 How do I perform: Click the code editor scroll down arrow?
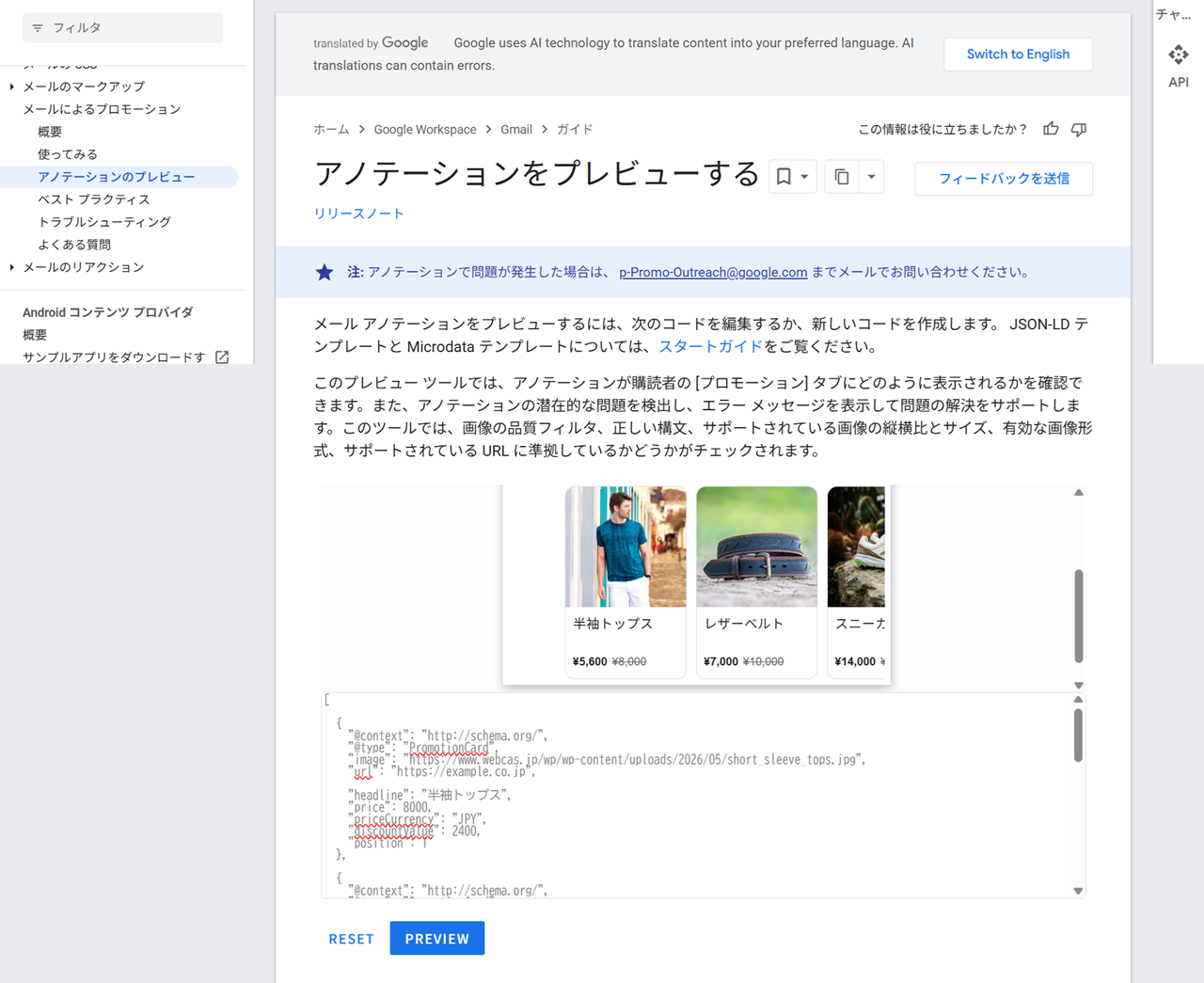1078,891
